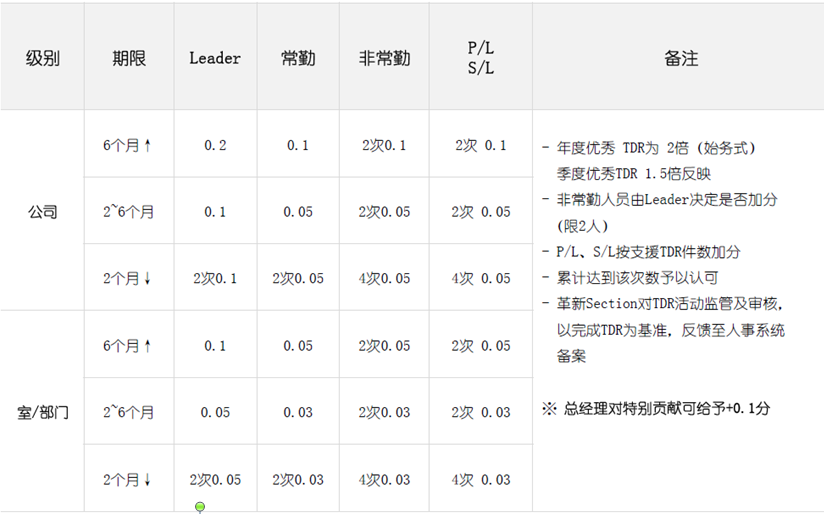The height and width of the screenshot is (514, 824).
Task: Click the 2次0.03 cell in the 常勤 column
Action: (298, 480)
